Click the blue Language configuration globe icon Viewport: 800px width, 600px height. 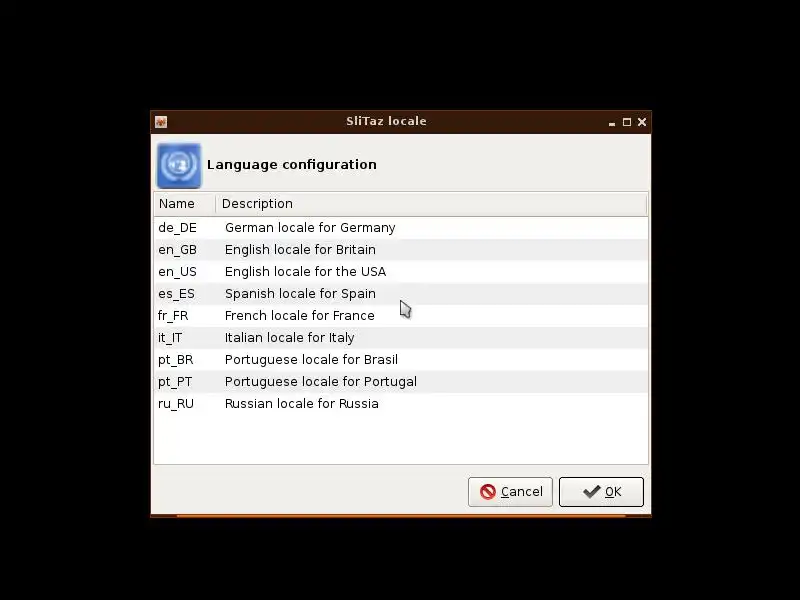pyautogui.click(x=179, y=166)
